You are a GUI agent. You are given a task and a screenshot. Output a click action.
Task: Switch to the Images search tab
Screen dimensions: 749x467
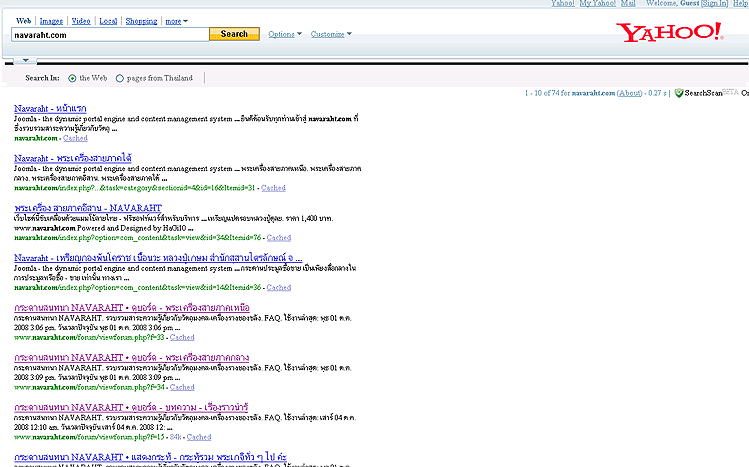pyautogui.click(x=51, y=21)
